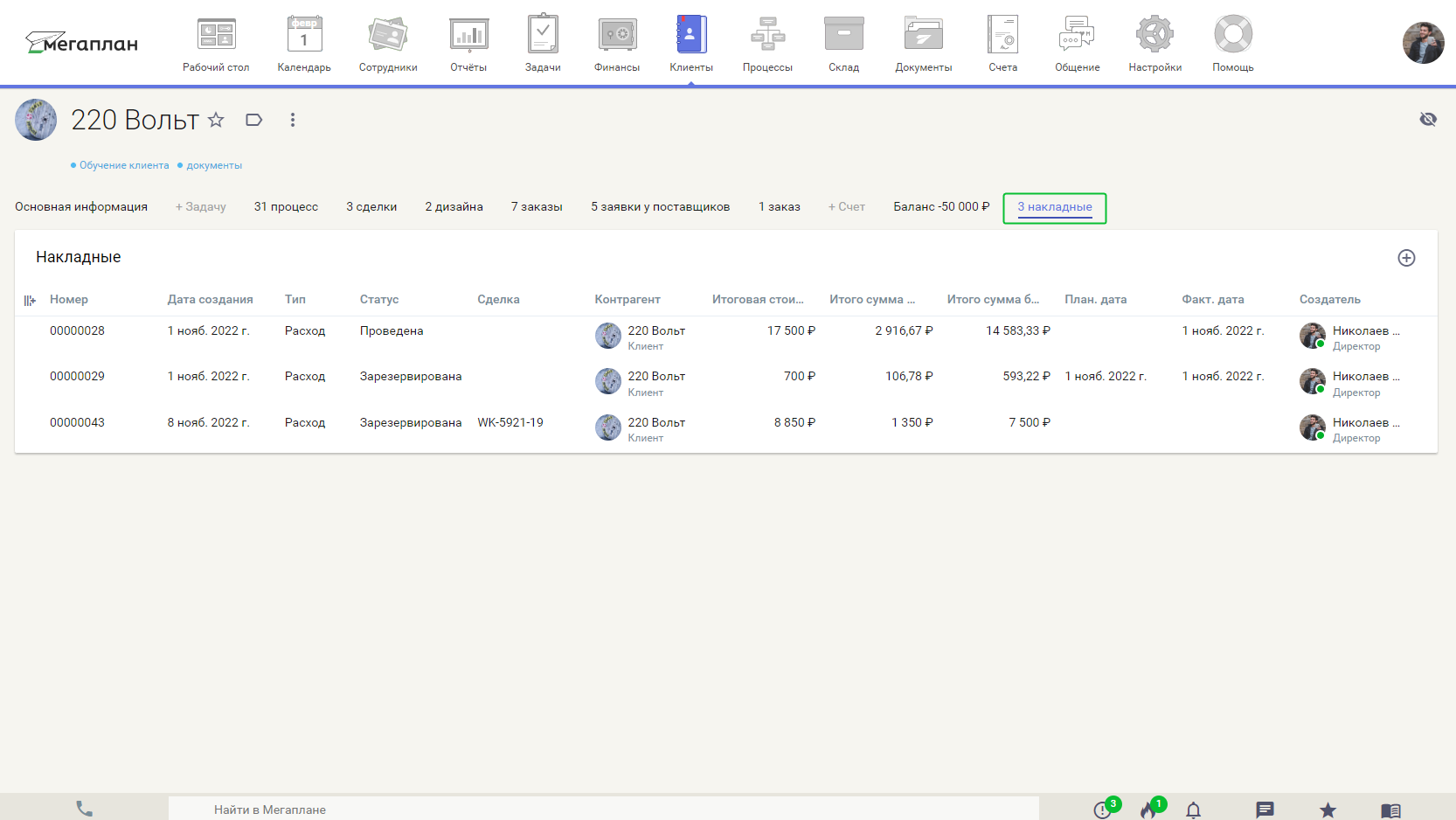
Task: Click the 220 Вольт client avatar in header
Action: coord(36,120)
